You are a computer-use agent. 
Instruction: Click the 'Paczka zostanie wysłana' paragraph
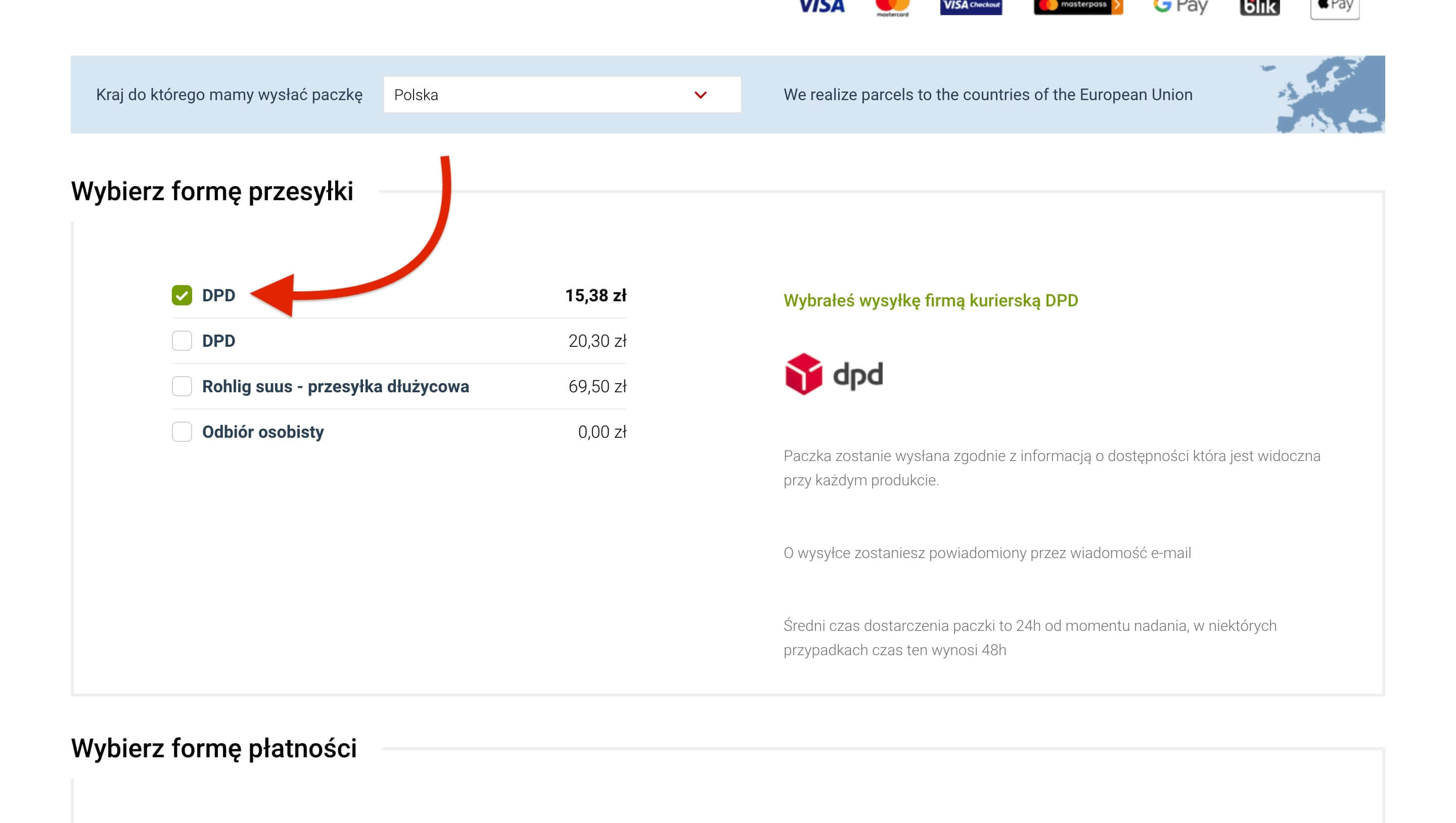tap(1052, 468)
